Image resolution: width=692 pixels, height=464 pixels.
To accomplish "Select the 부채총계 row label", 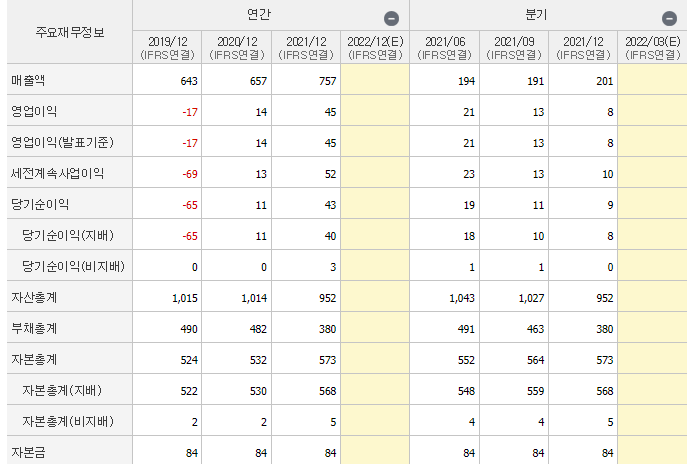I will (34, 328).
